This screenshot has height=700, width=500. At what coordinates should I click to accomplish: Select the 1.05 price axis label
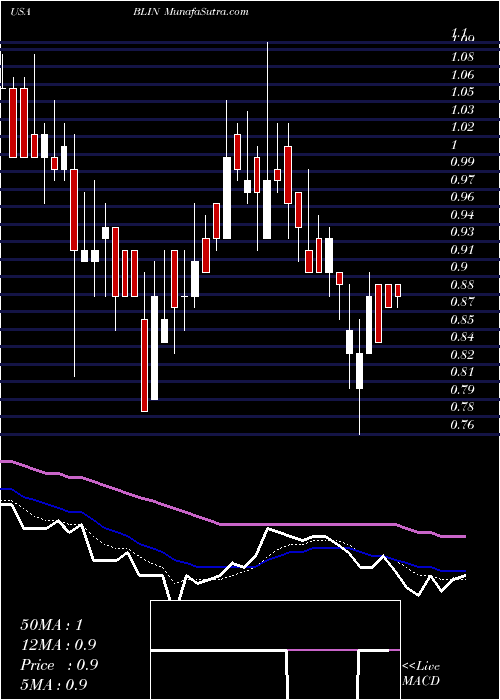pyautogui.click(x=462, y=92)
